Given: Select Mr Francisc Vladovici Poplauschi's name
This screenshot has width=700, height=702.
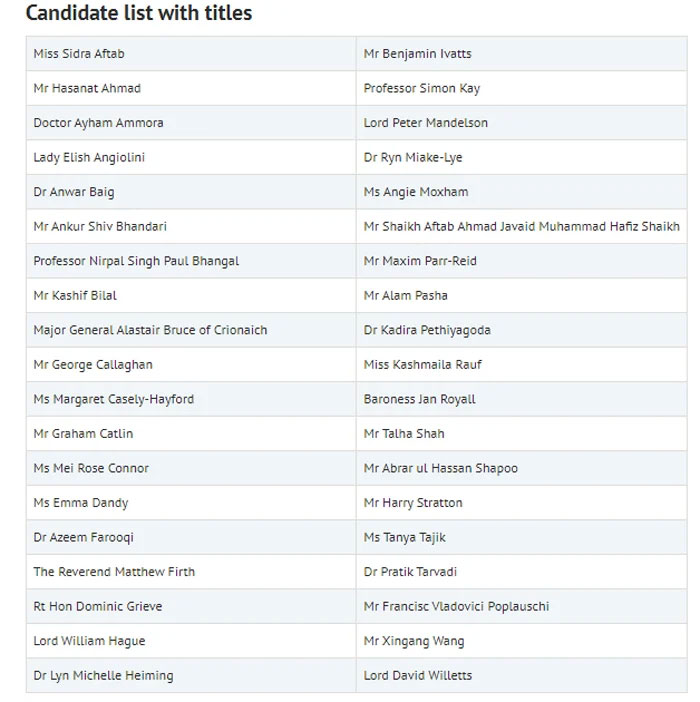Looking at the screenshot, I should tap(456, 606).
